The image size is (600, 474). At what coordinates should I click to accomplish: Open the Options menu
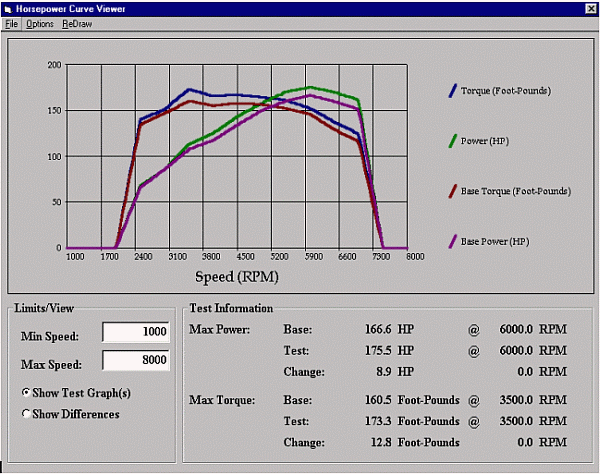[x=40, y=24]
